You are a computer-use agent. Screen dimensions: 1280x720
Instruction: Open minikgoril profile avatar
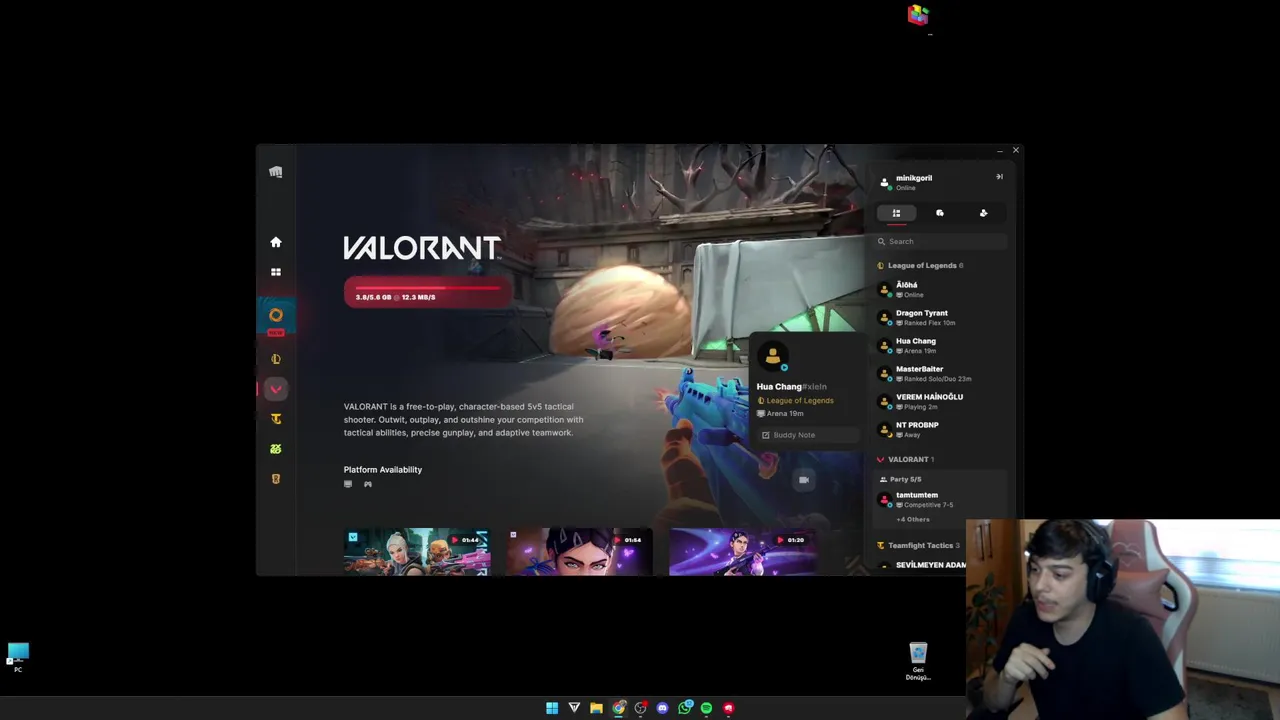[885, 182]
